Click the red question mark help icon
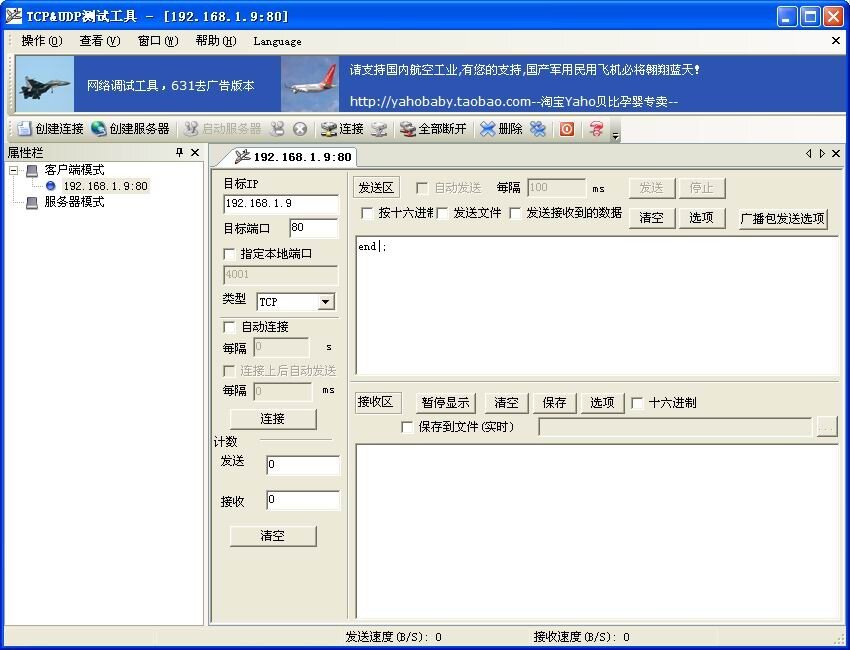850x650 pixels. pos(596,128)
